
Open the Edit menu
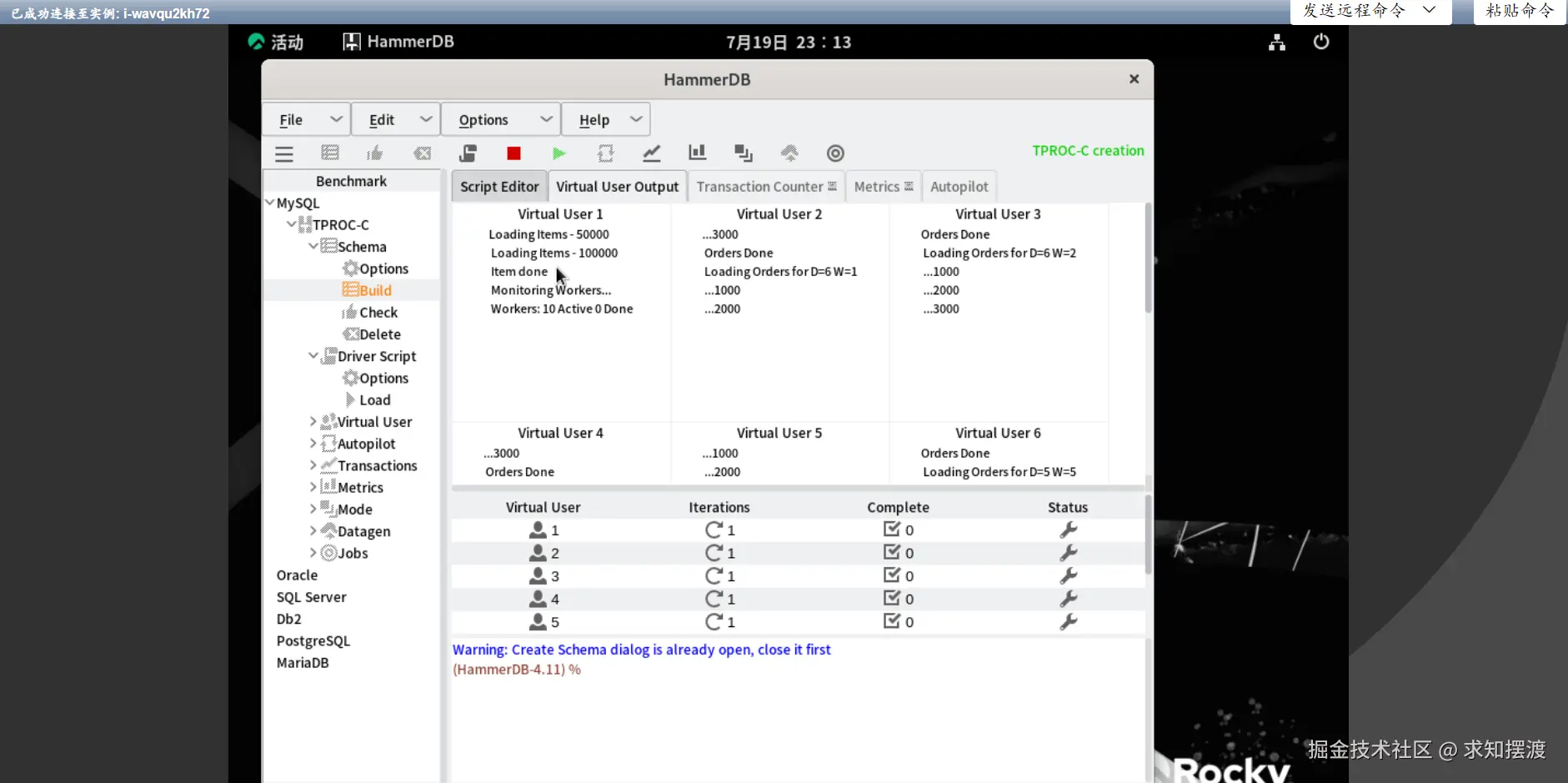[x=397, y=120]
